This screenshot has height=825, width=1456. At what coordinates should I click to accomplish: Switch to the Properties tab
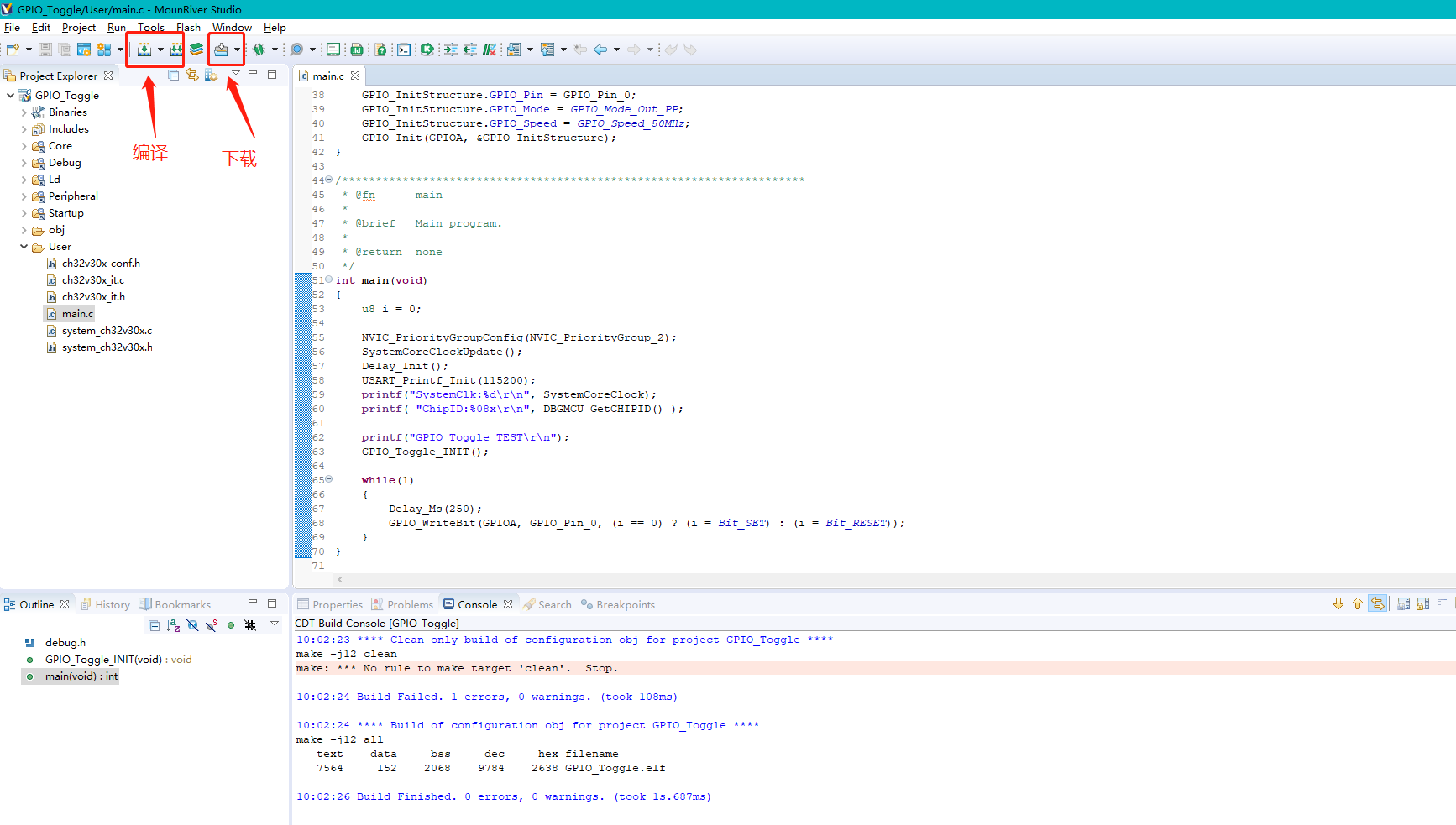(x=330, y=604)
